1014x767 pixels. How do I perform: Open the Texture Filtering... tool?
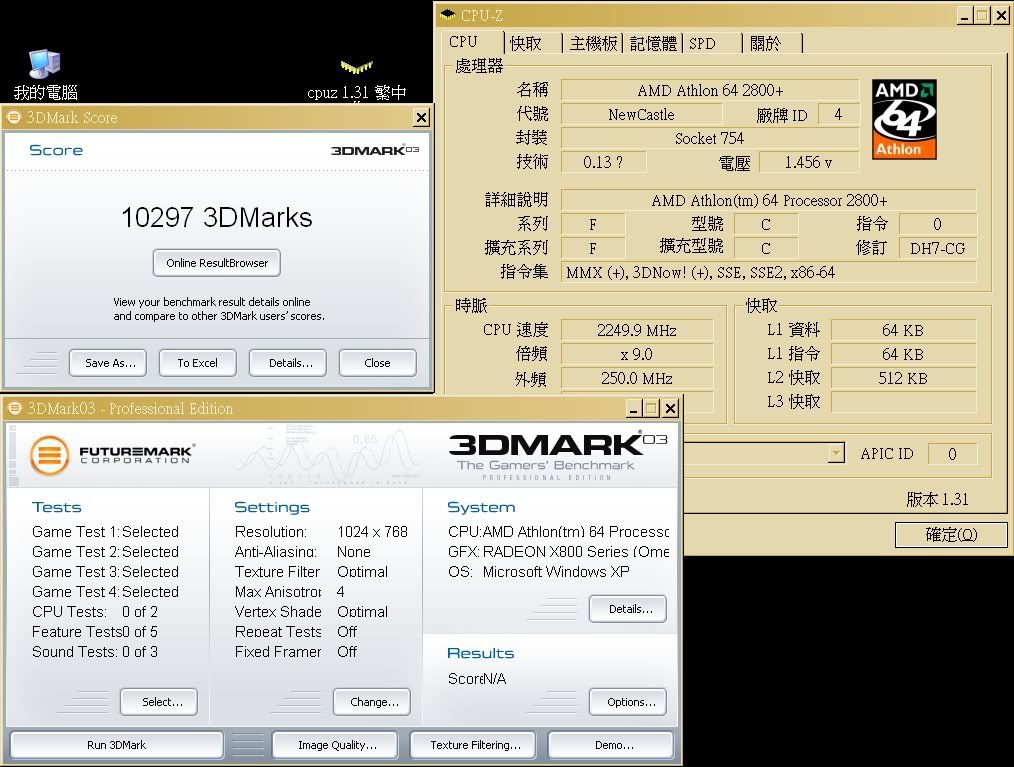tap(475, 745)
